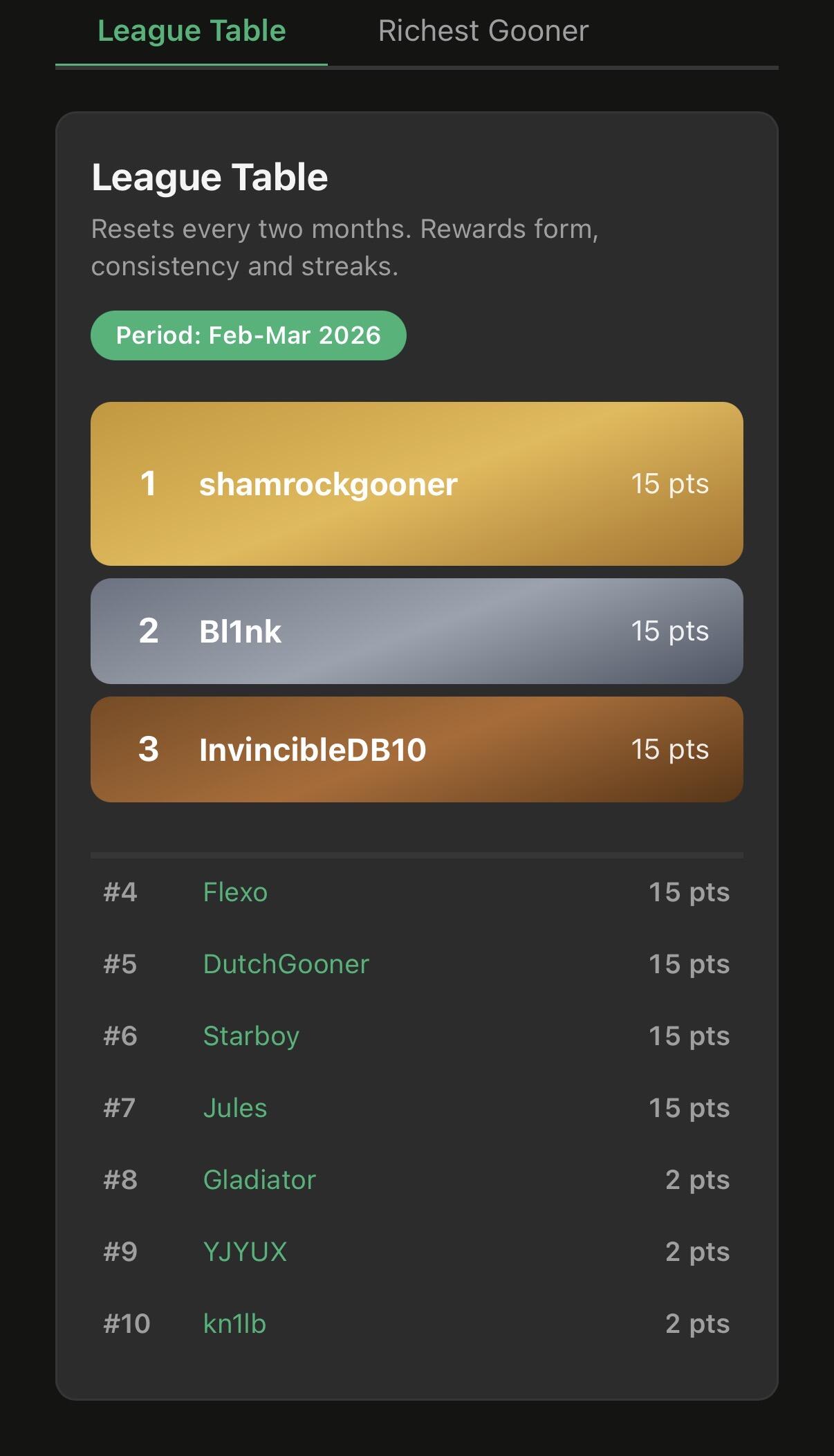Open the kn1lb username link
The width and height of the screenshot is (834, 1456).
point(234,1324)
